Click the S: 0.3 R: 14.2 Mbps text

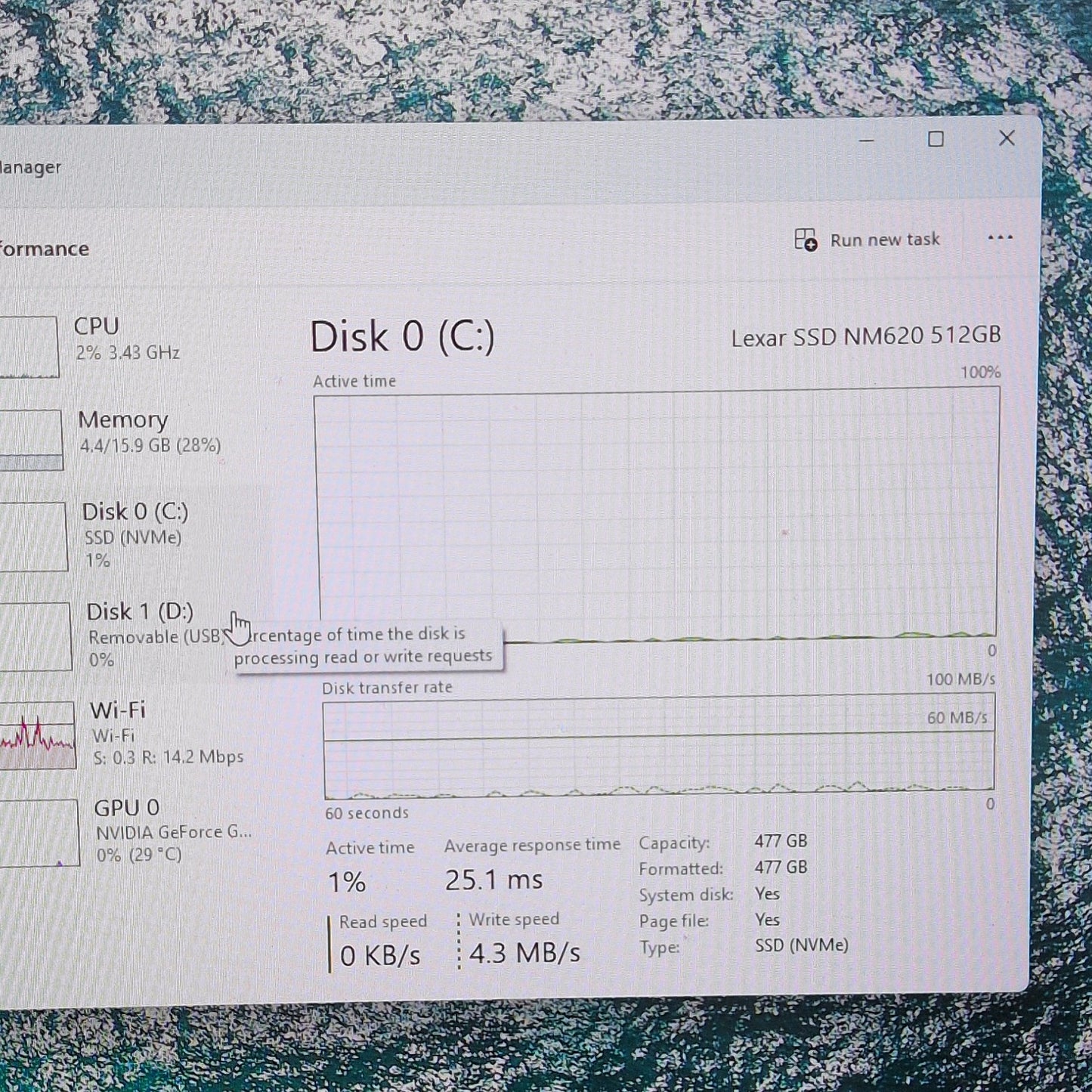pyautogui.click(x=168, y=756)
